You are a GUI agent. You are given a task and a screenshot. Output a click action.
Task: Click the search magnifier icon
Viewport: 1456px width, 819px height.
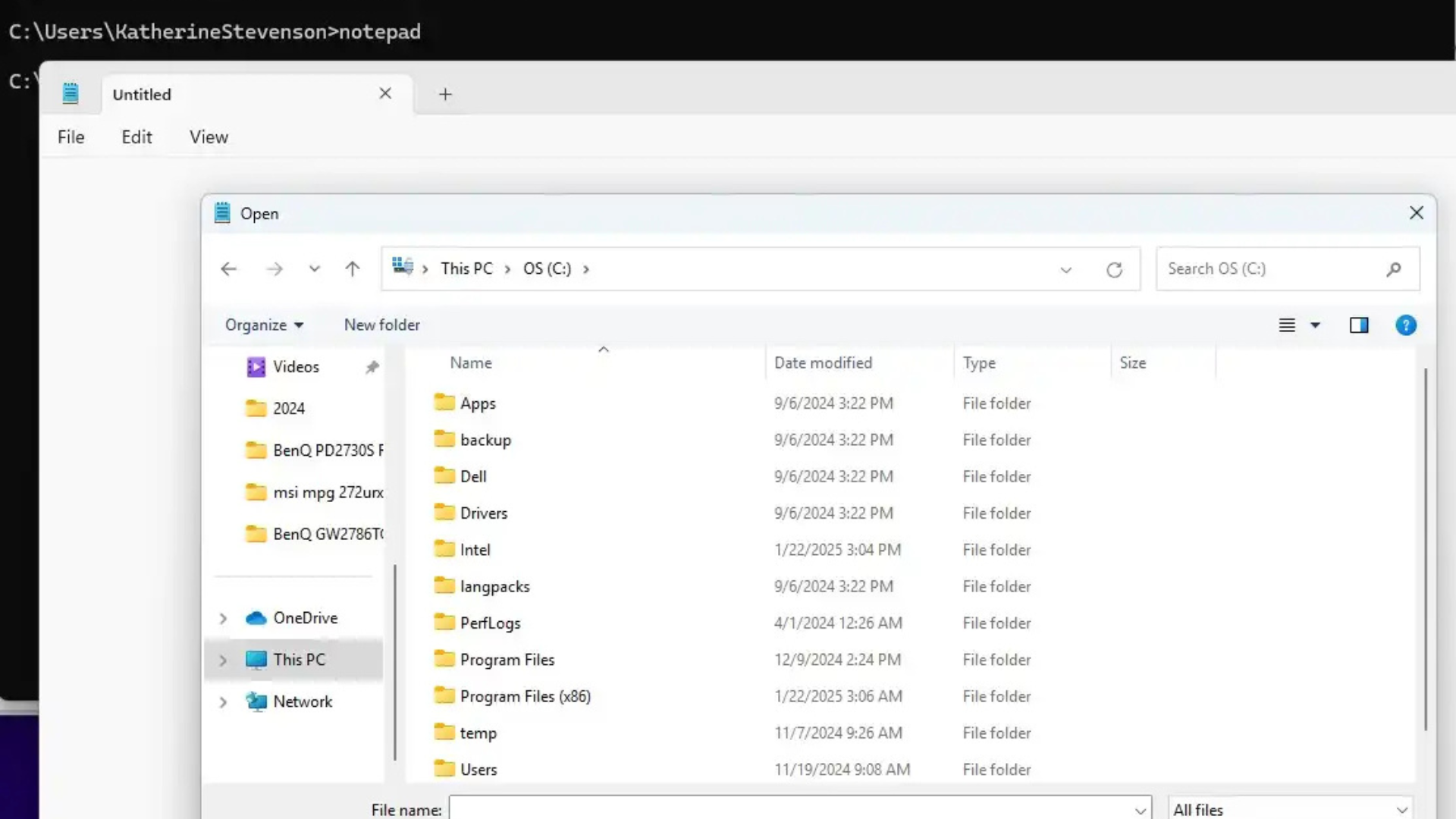click(x=1393, y=269)
